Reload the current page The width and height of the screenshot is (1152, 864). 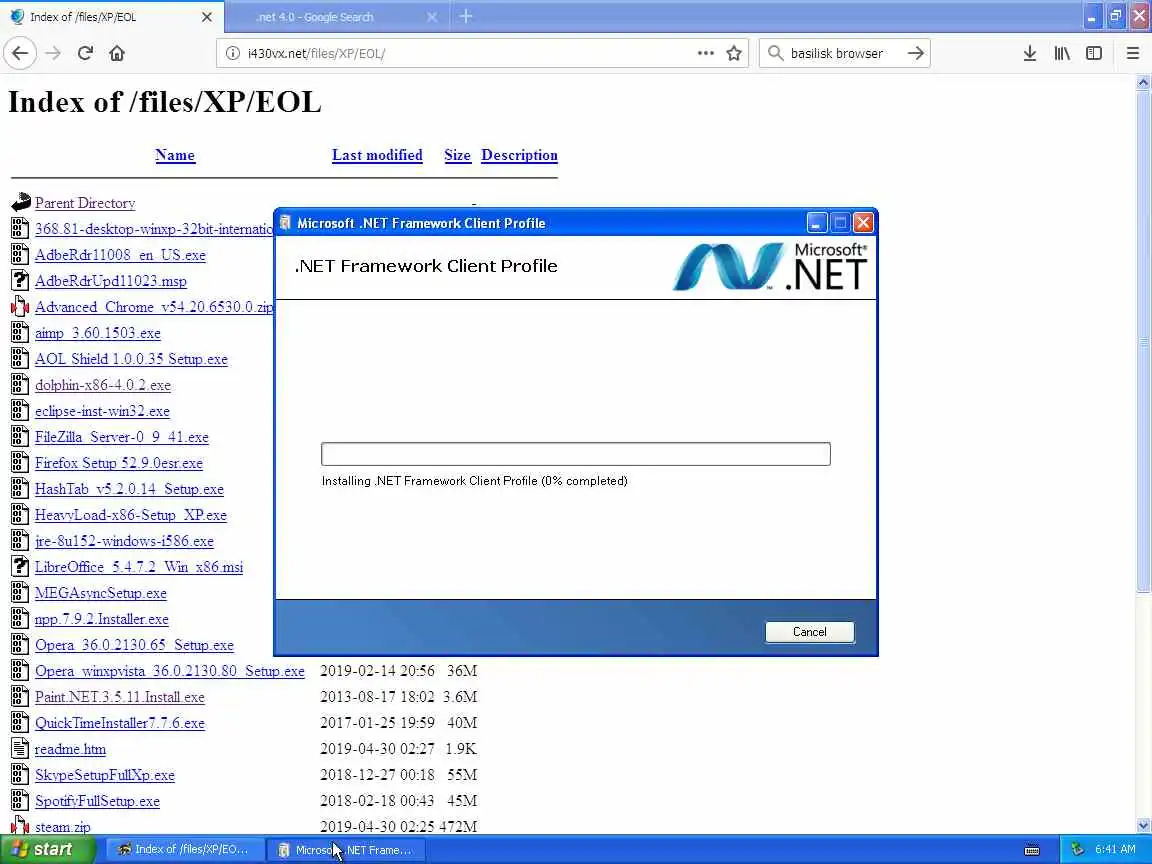pos(85,53)
